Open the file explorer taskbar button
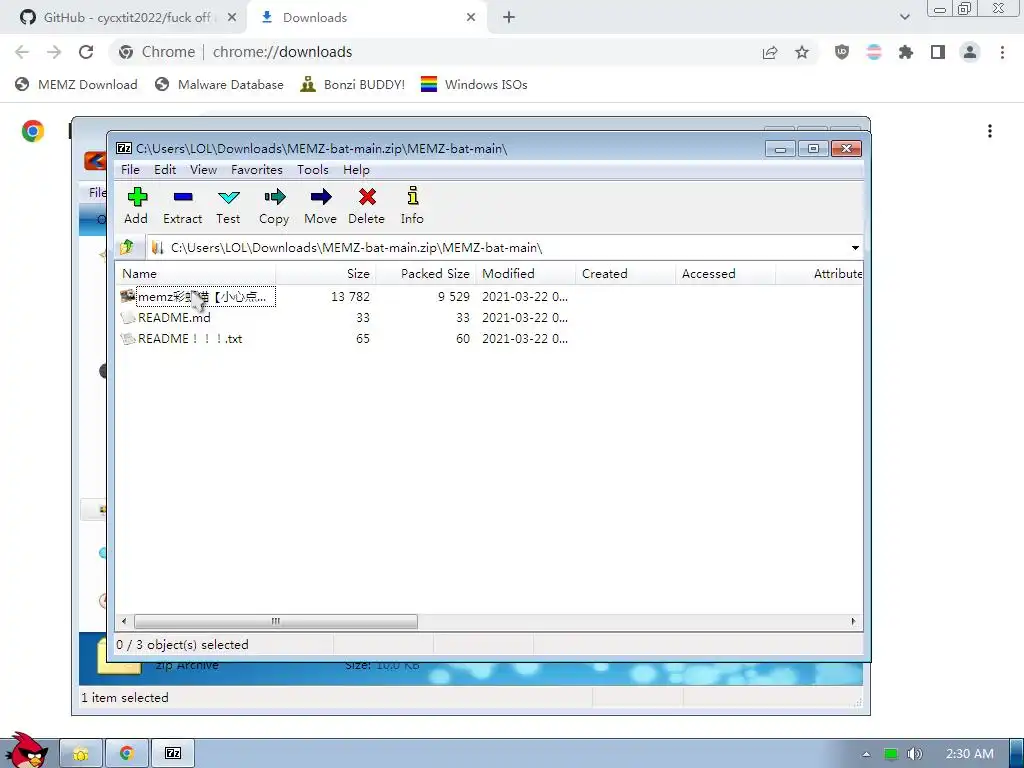The width and height of the screenshot is (1024, 768). click(x=81, y=754)
